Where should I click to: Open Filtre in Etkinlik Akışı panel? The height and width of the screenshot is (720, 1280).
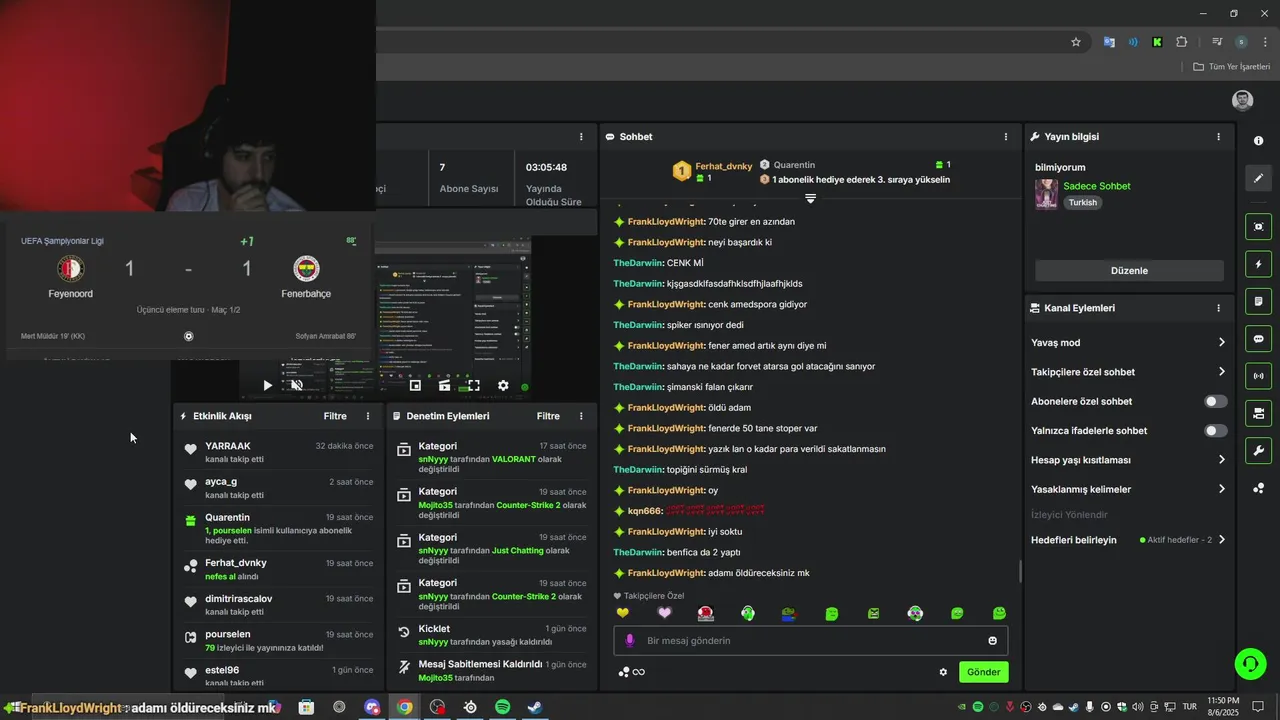(335, 416)
